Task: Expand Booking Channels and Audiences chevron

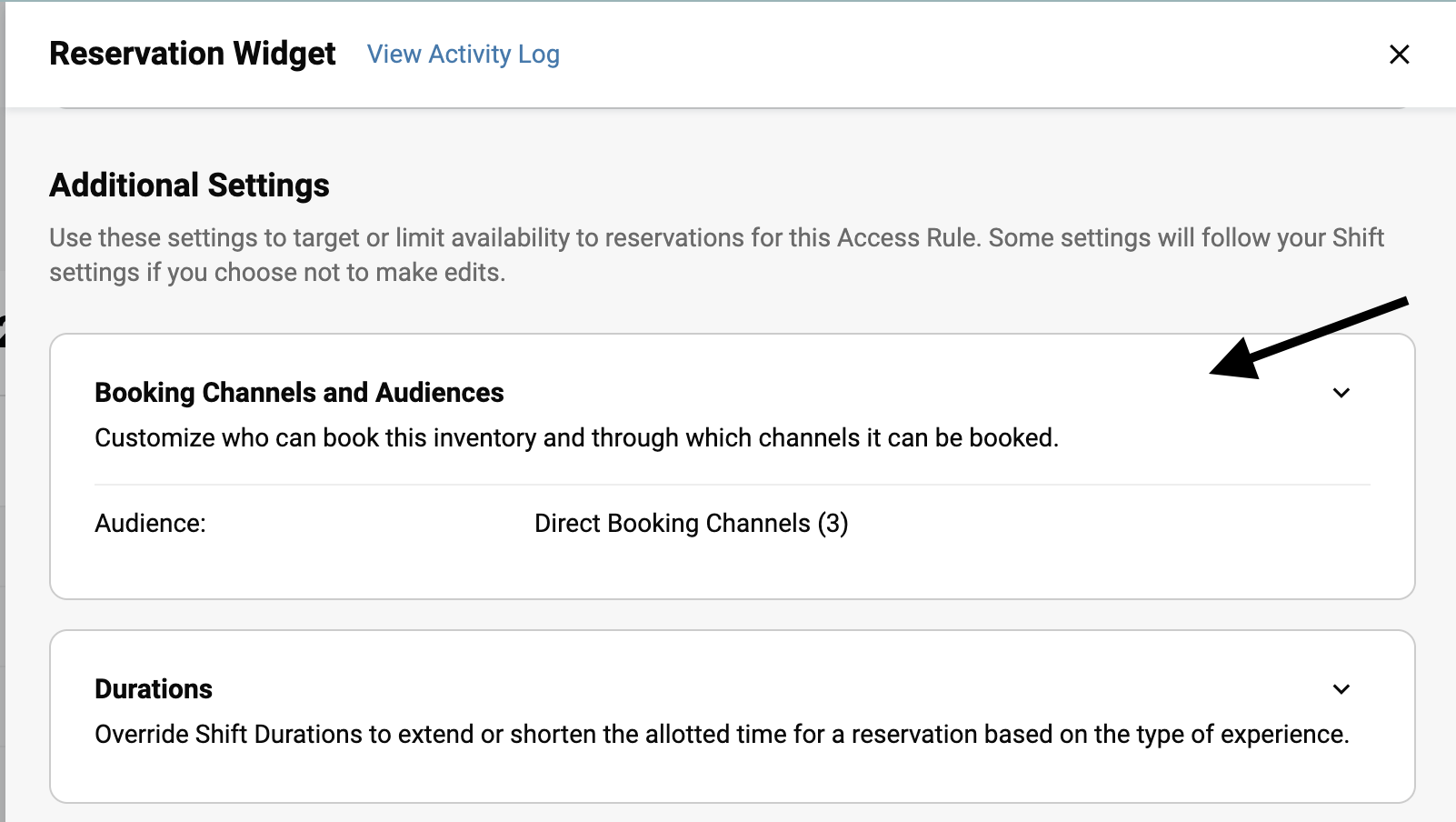Action: 1341,393
